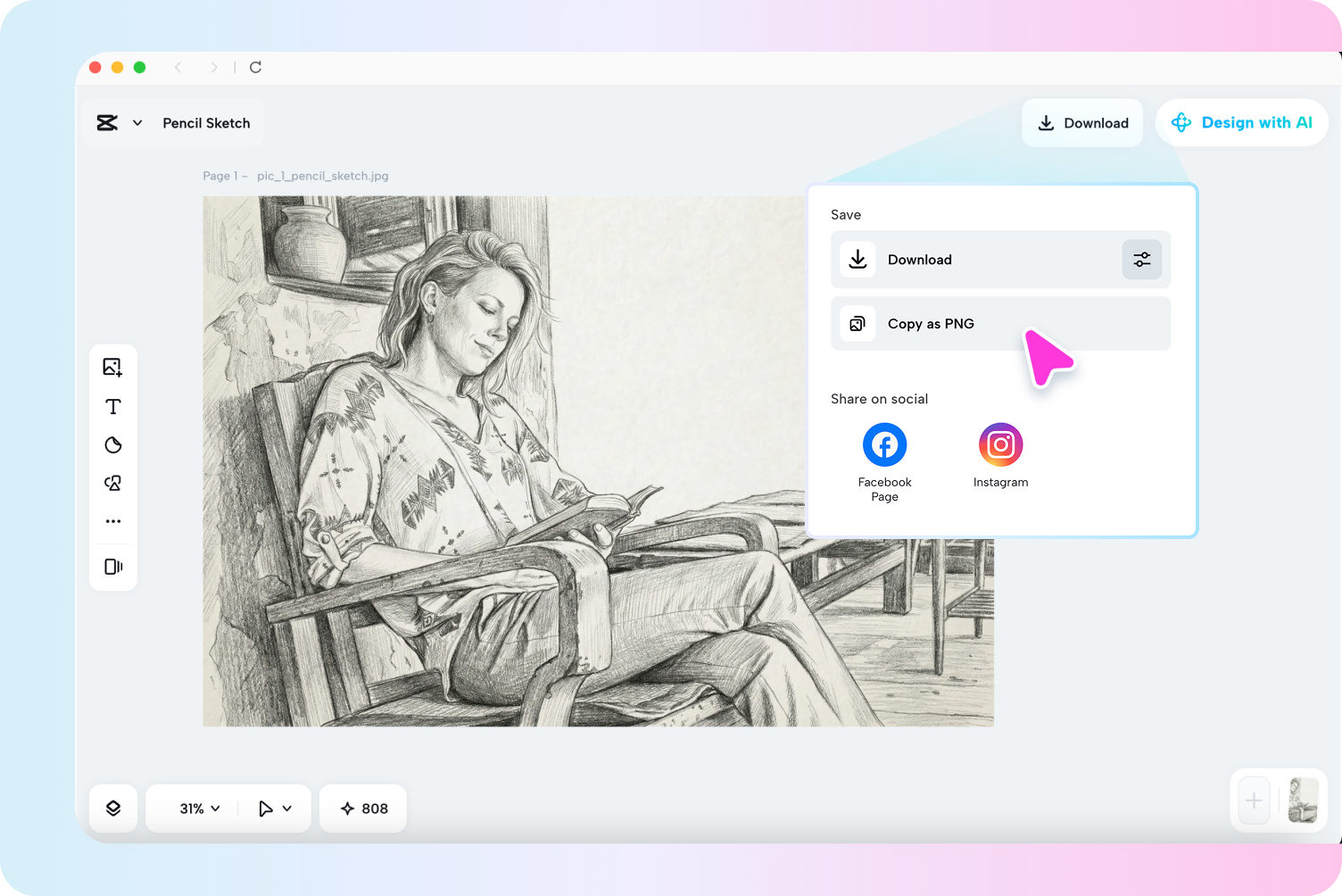The width and height of the screenshot is (1342, 896).
Task: Click the Pencil Sketch project title
Action: tap(206, 122)
